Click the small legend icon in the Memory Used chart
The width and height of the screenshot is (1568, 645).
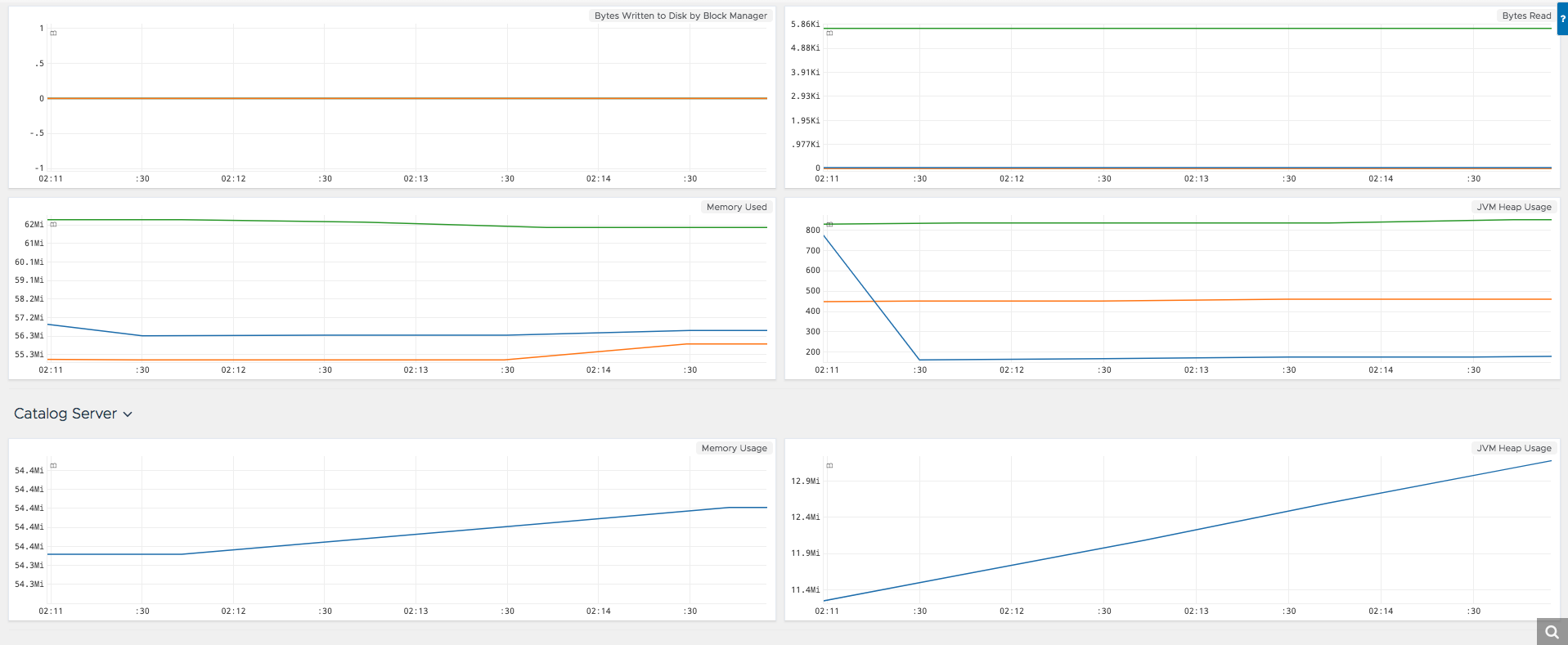(x=53, y=224)
